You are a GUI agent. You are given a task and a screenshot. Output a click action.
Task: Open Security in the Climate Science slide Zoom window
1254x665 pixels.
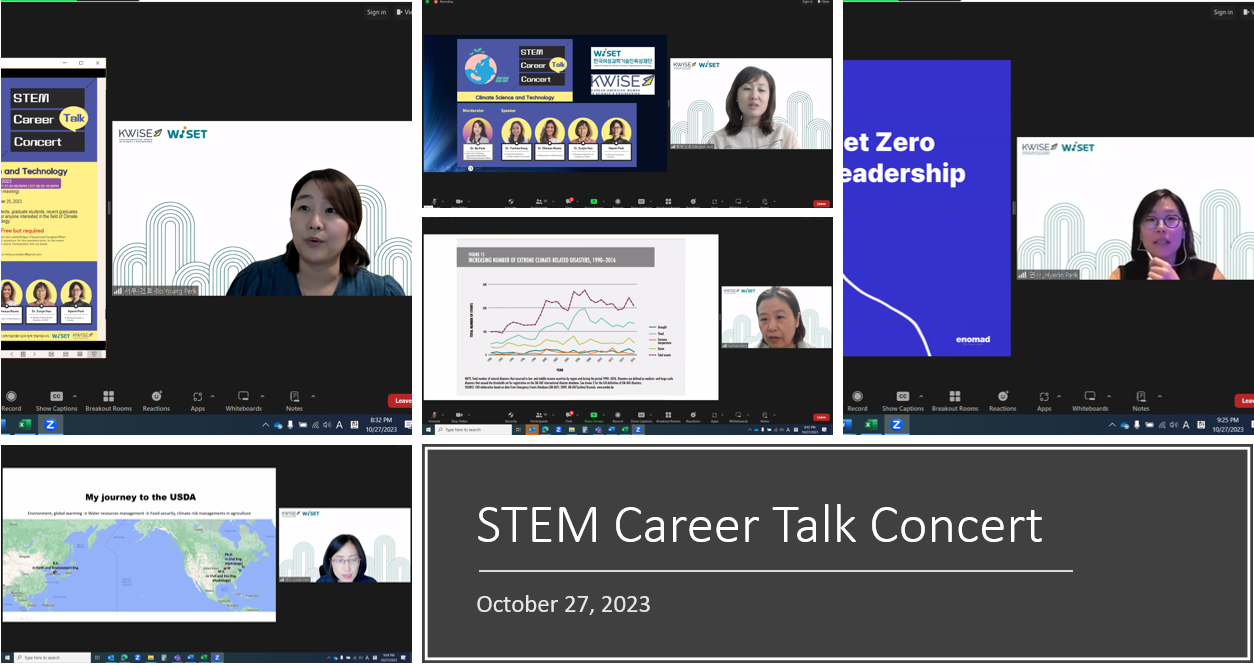pyautogui.click(x=511, y=203)
